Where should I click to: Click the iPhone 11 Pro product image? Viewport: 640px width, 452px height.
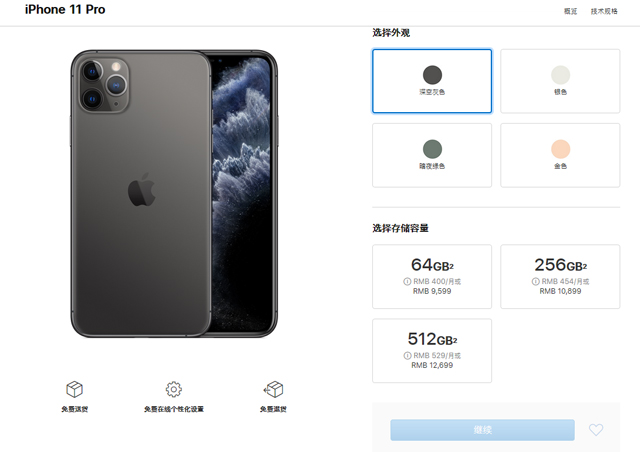174,194
